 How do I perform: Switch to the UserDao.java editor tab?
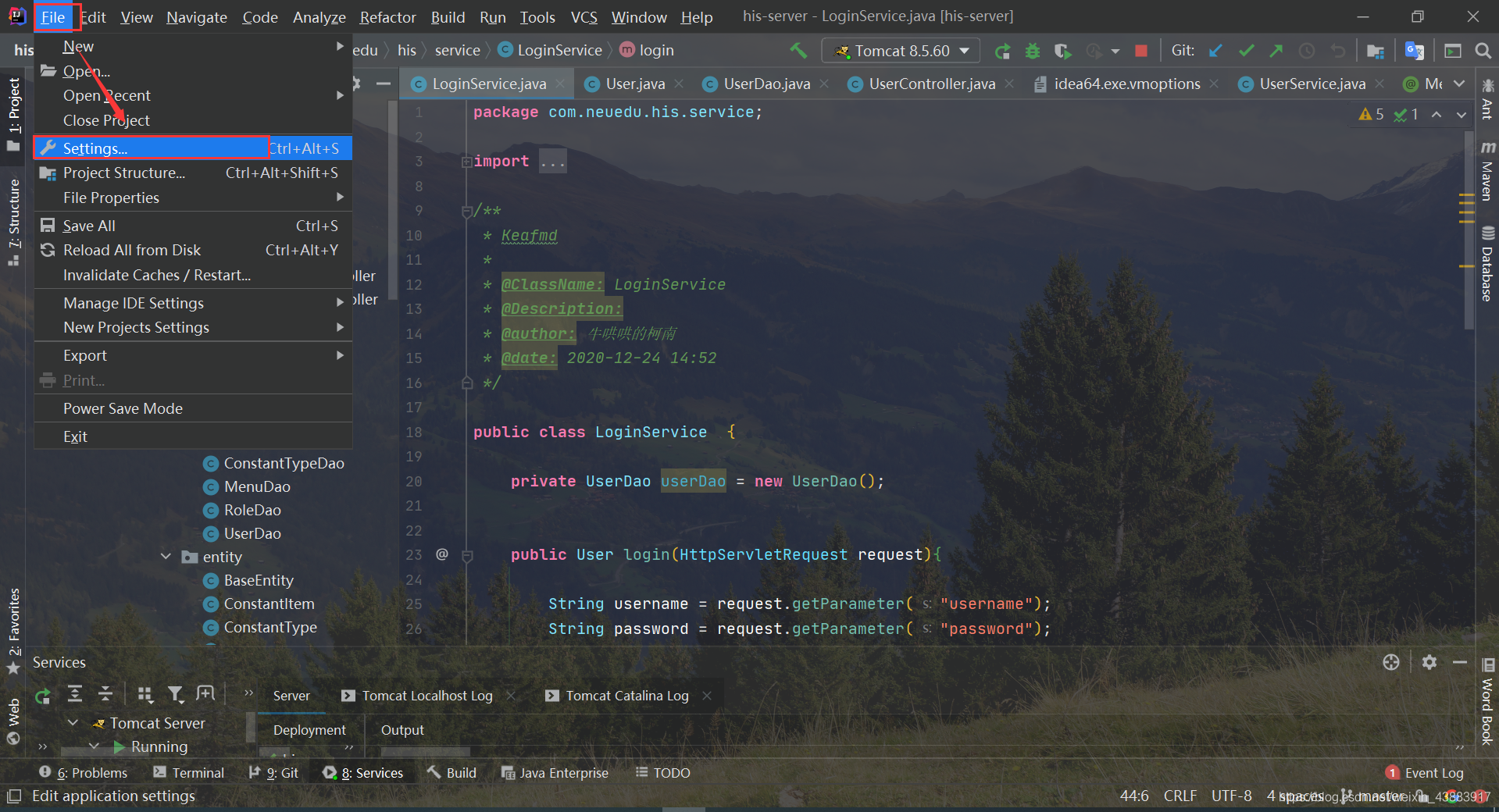click(x=766, y=84)
